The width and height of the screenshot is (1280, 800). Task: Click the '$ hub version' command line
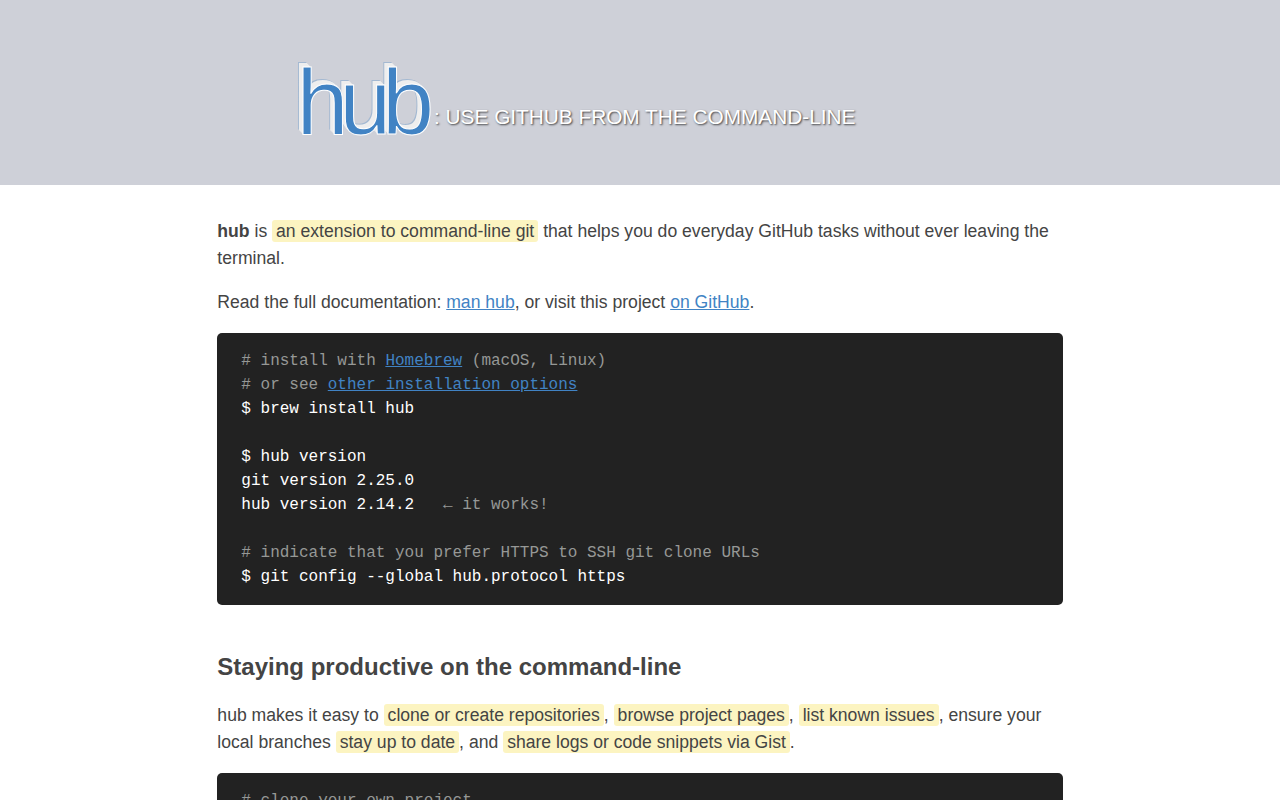[303, 456]
